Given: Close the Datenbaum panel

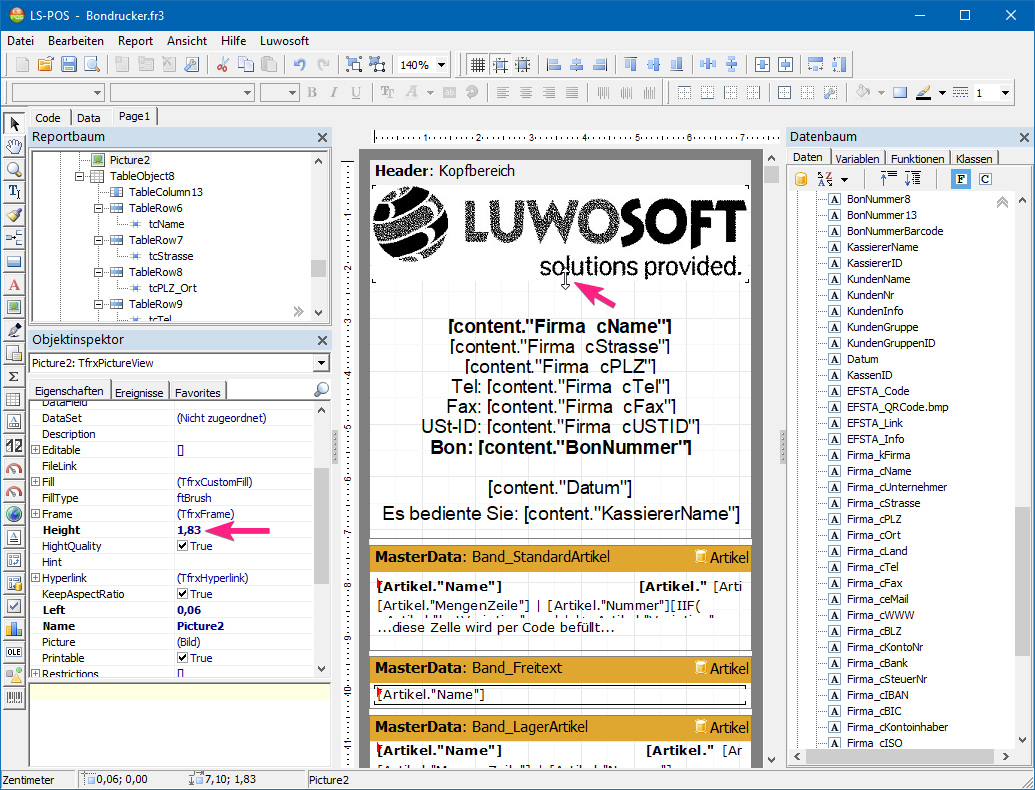Looking at the screenshot, I should (x=1024, y=137).
